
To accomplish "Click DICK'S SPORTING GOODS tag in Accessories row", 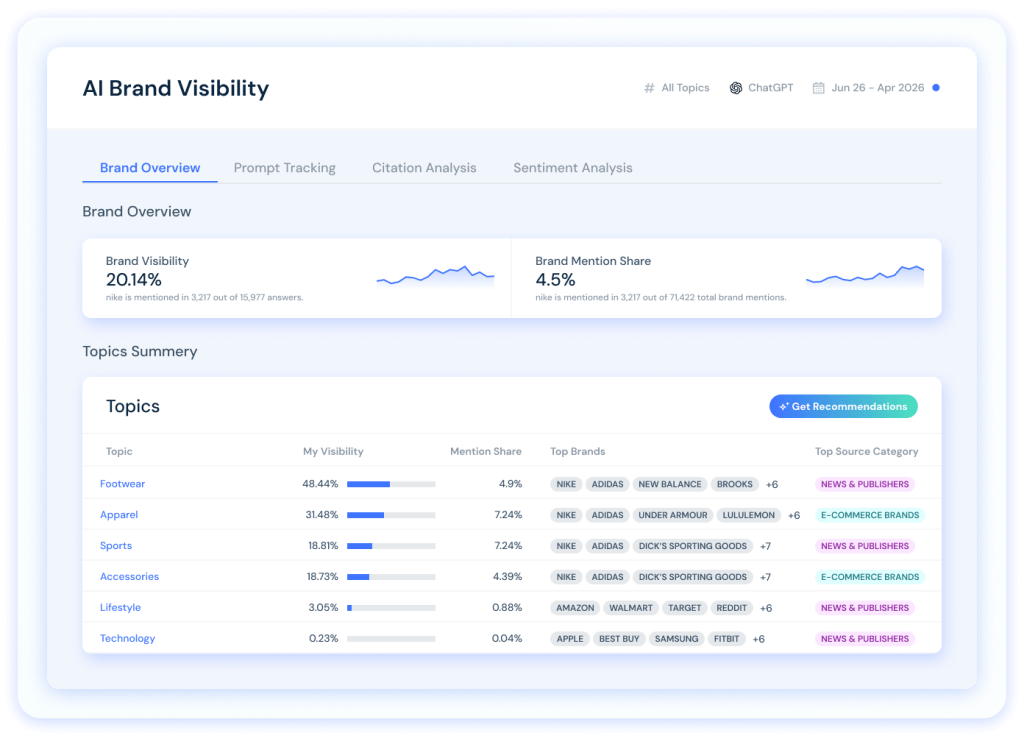I will pyautogui.click(x=692, y=577).
